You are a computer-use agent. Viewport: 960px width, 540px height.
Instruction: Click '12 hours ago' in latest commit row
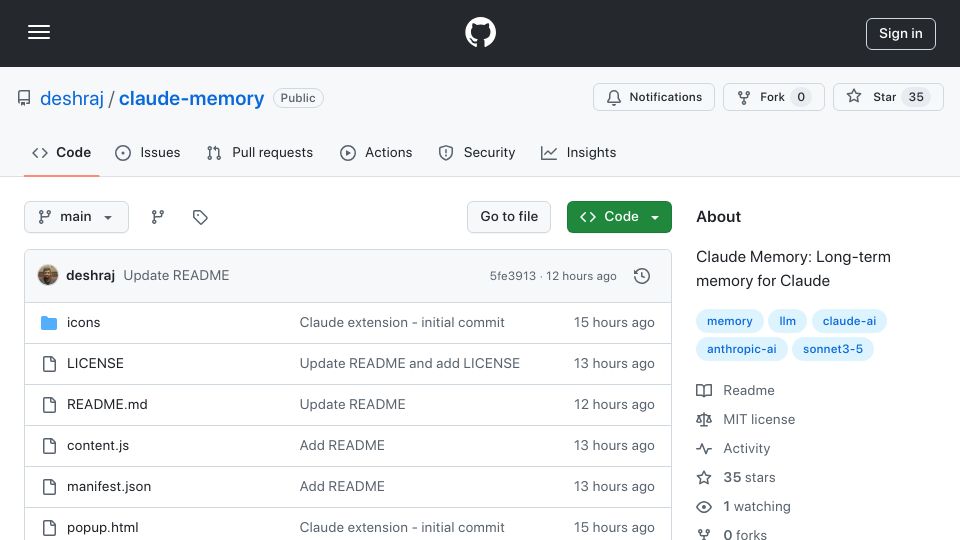tap(581, 276)
